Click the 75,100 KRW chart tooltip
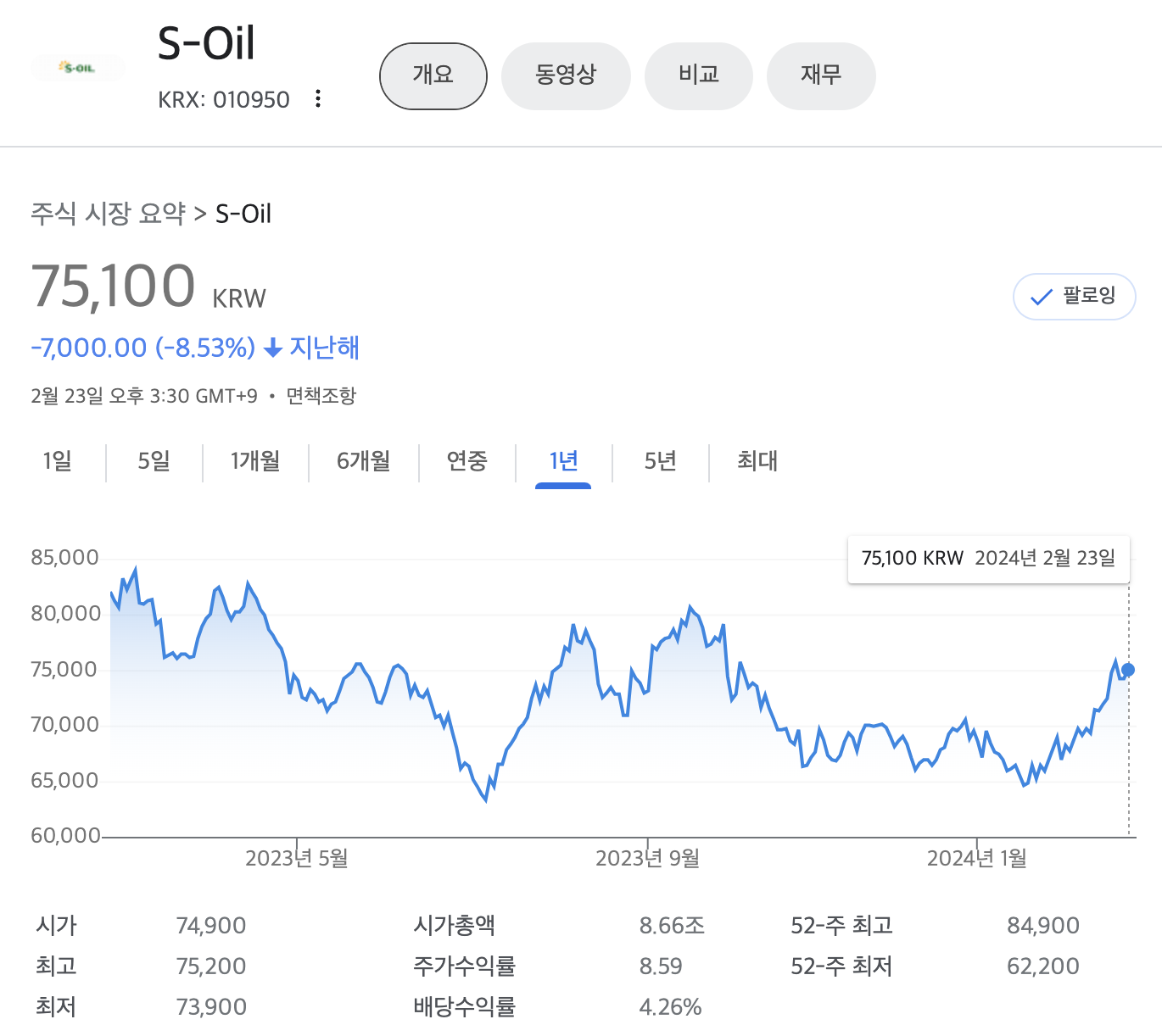This screenshot has width=1162, height=1036. click(989, 559)
